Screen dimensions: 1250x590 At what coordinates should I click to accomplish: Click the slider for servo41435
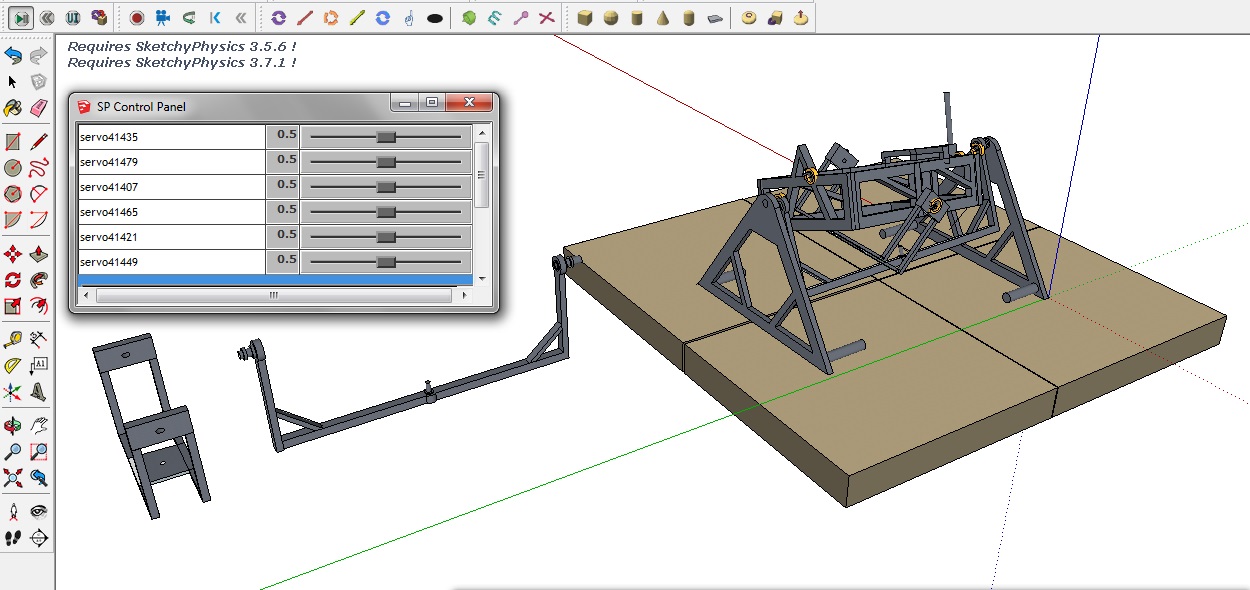click(386, 136)
